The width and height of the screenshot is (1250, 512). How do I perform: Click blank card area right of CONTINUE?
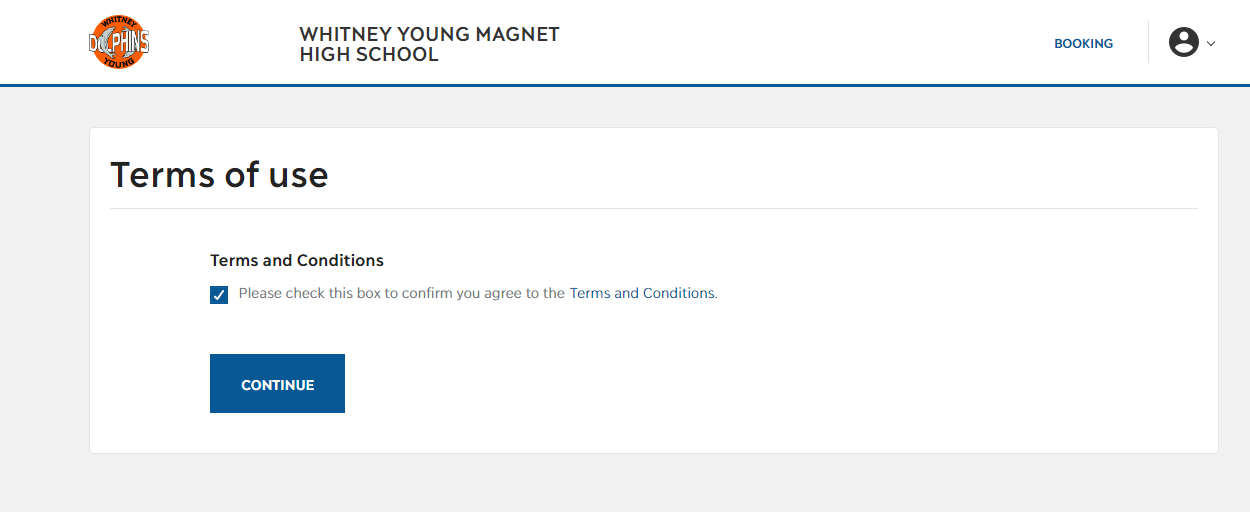(x=770, y=383)
